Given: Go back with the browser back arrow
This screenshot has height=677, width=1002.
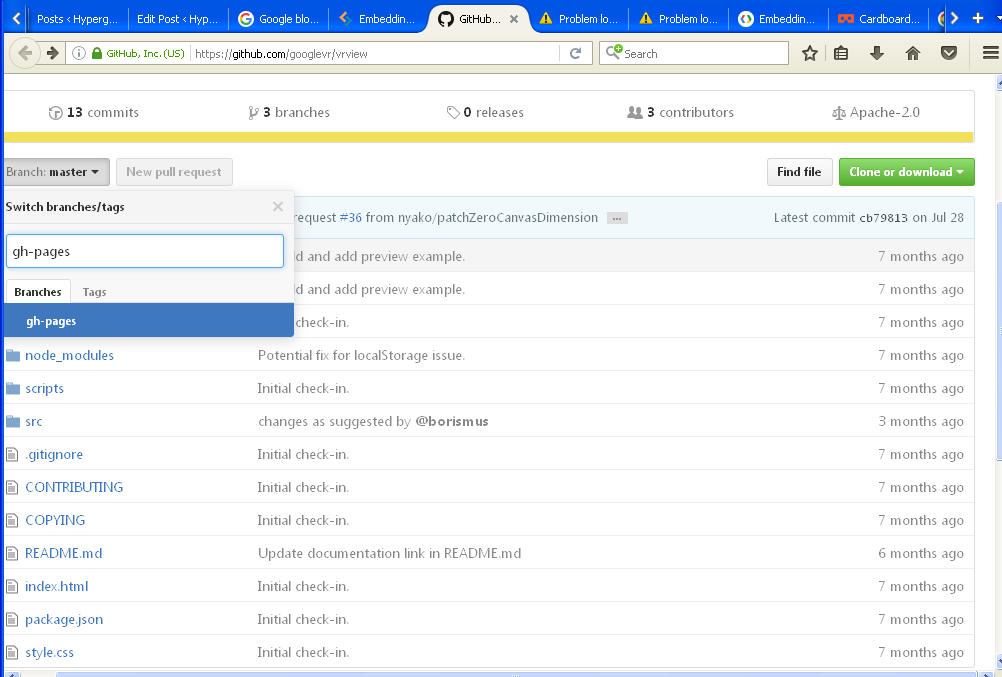Looking at the screenshot, I should tap(24, 53).
